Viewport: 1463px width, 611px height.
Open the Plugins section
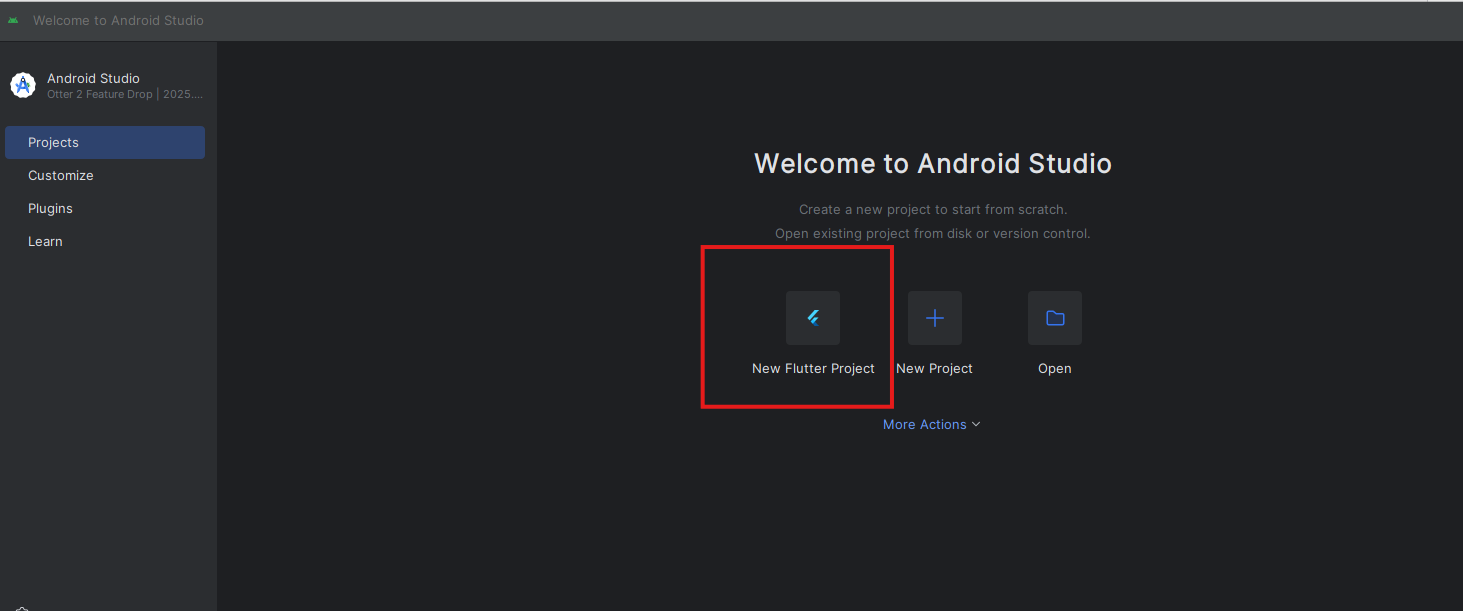pos(50,208)
